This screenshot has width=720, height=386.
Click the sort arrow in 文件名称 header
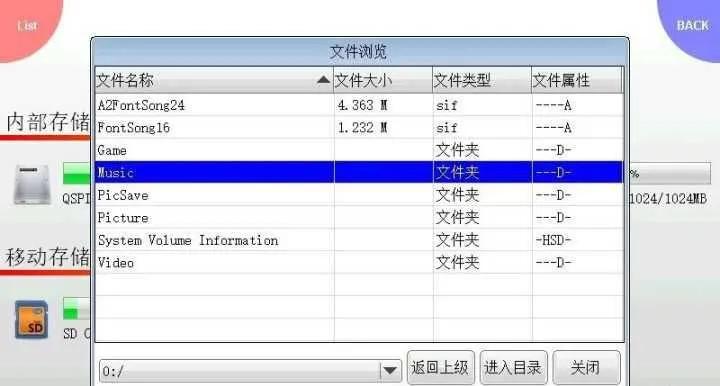click(x=323, y=80)
